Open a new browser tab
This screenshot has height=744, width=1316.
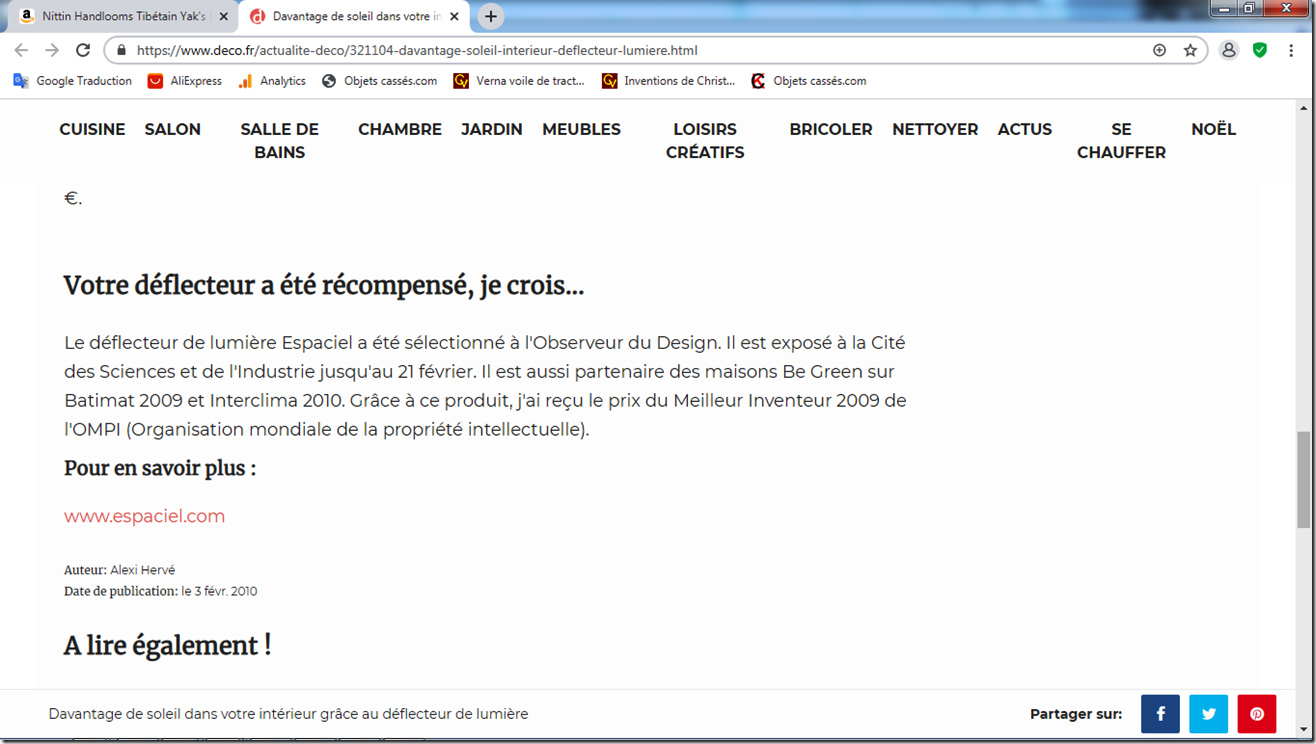coord(490,16)
